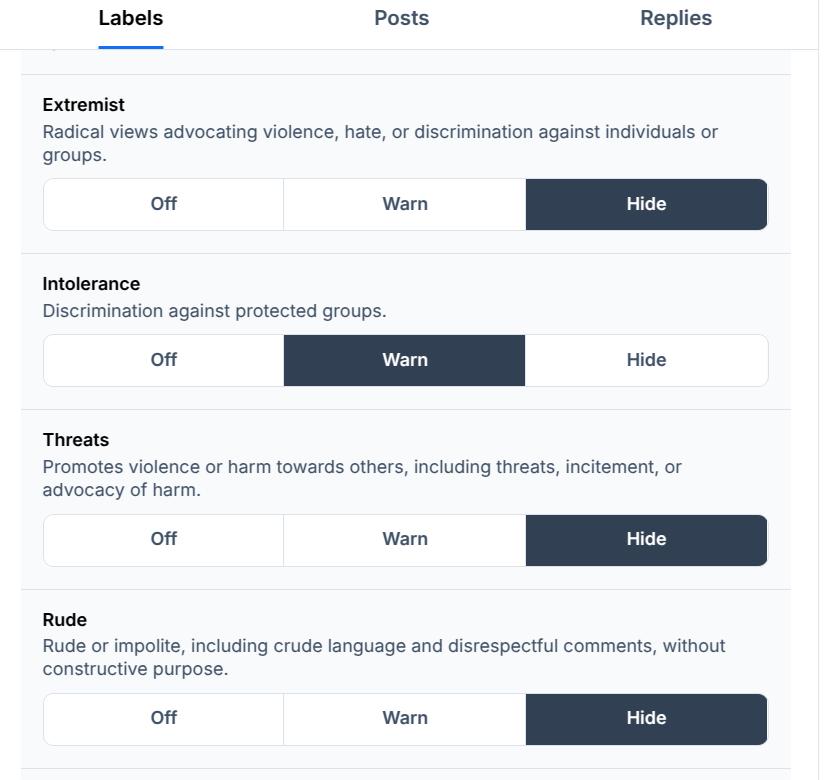The image size is (829, 780).
Task: Set Extremist label to Warn
Action: (405, 204)
